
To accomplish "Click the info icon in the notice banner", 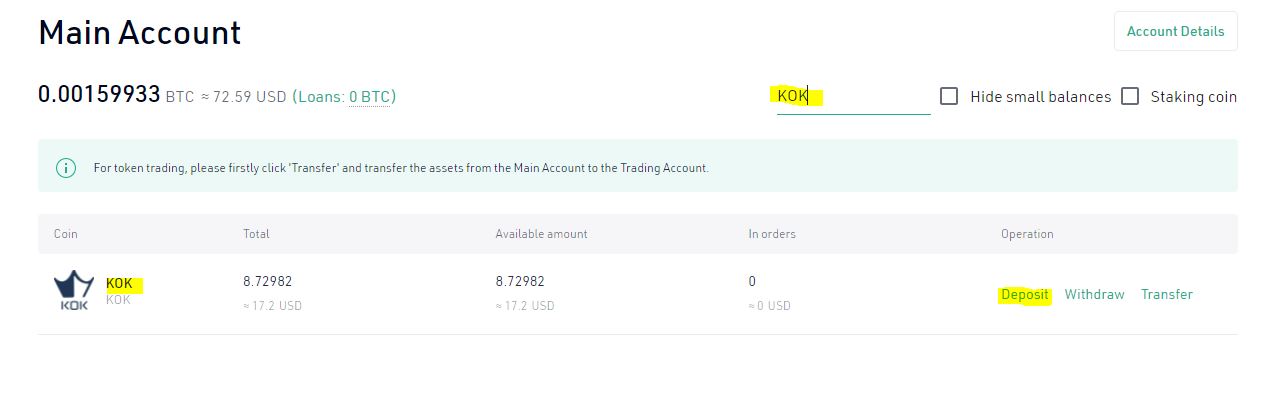I will (66, 167).
